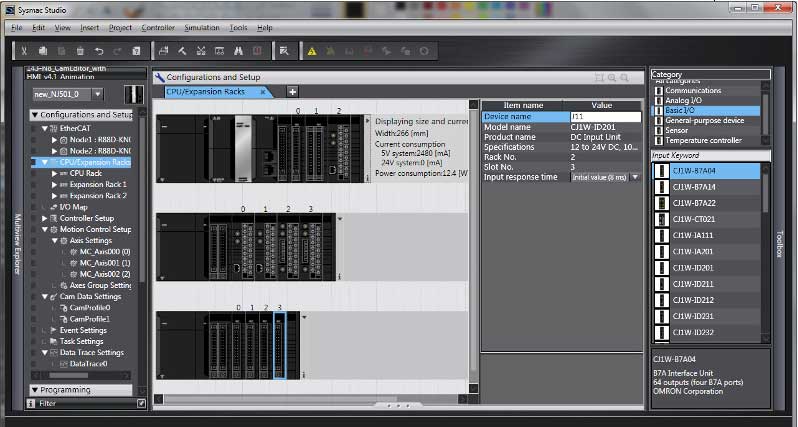The image size is (798, 427).
Task: Close the CPU/Expansion Racks tab
Action: click(263, 92)
